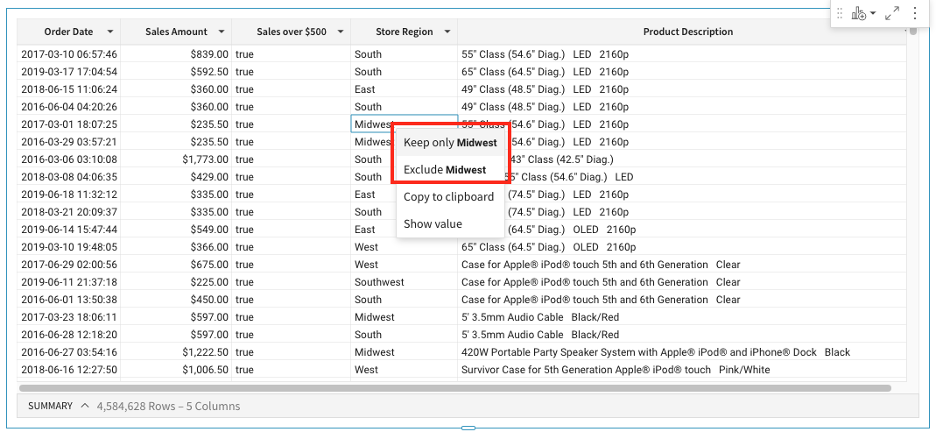Viewport: 936px width, 432px height.
Task: Choose Show value in context menu
Action: (x=432, y=224)
